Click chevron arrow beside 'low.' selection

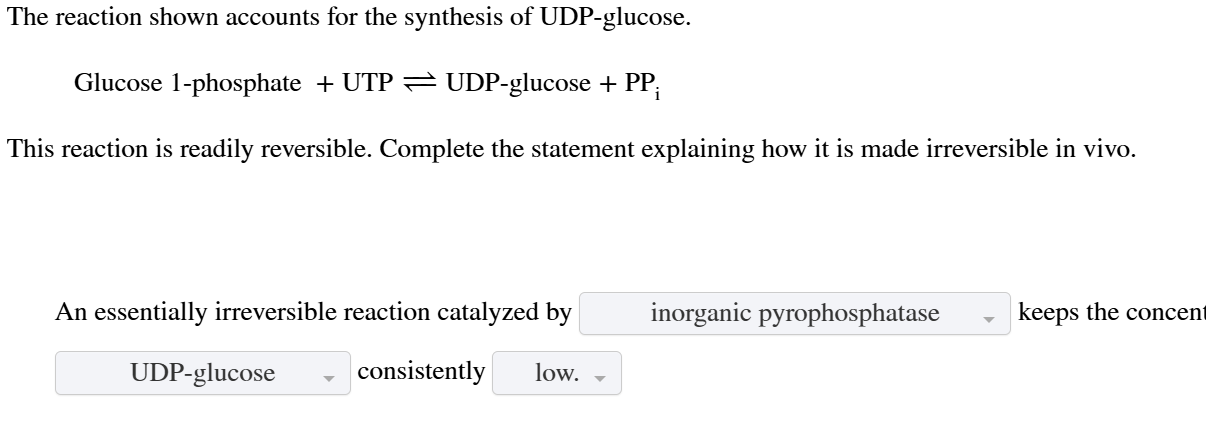(598, 375)
